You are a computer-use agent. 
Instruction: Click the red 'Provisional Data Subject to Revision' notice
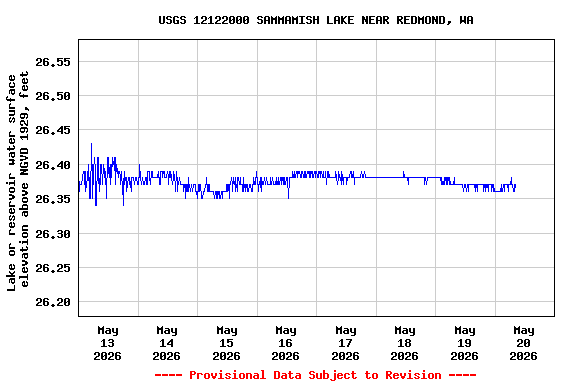click(316, 375)
